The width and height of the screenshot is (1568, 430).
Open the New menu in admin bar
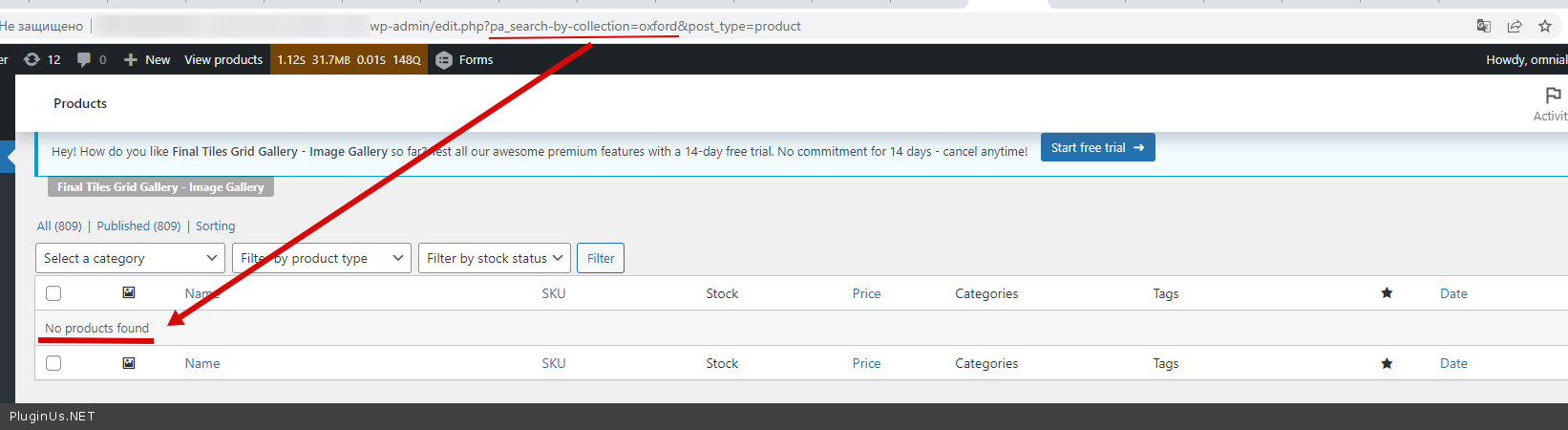coord(147,59)
